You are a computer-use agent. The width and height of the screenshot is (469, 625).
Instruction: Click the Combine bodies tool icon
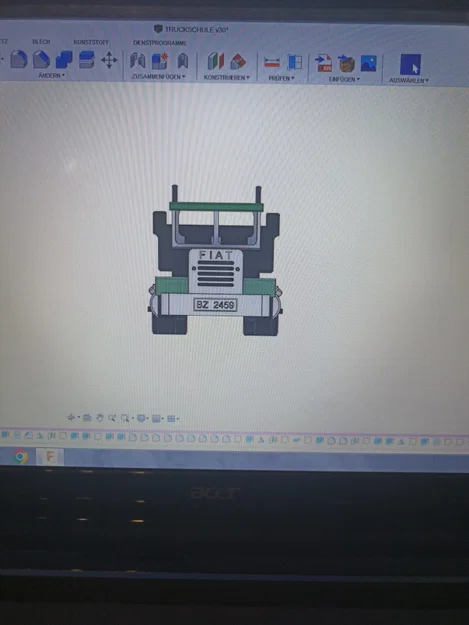pos(64,60)
